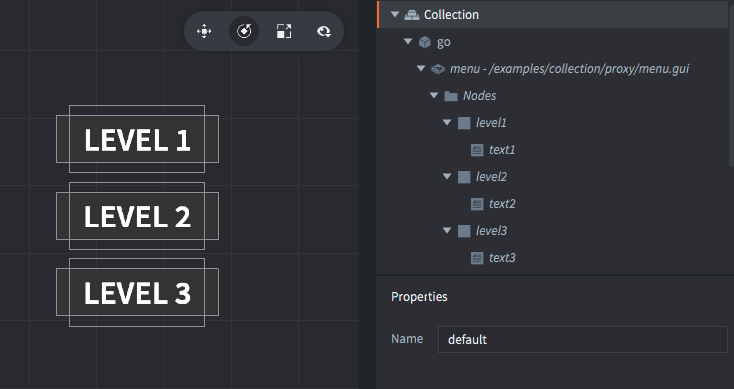The image size is (734, 389).
Task: Click the GUI component icon beside menu
Action: (438, 69)
